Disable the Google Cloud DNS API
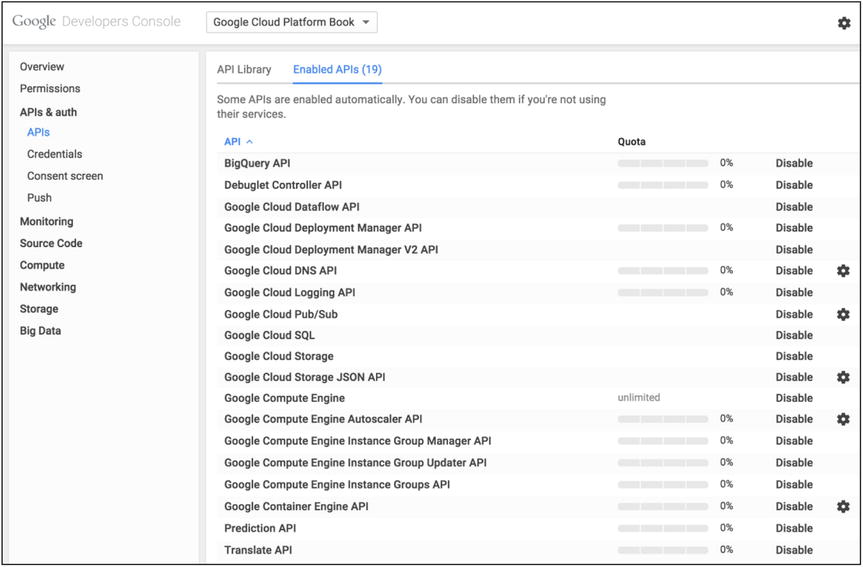The height and width of the screenshot is (567, 863). (794, 271)
